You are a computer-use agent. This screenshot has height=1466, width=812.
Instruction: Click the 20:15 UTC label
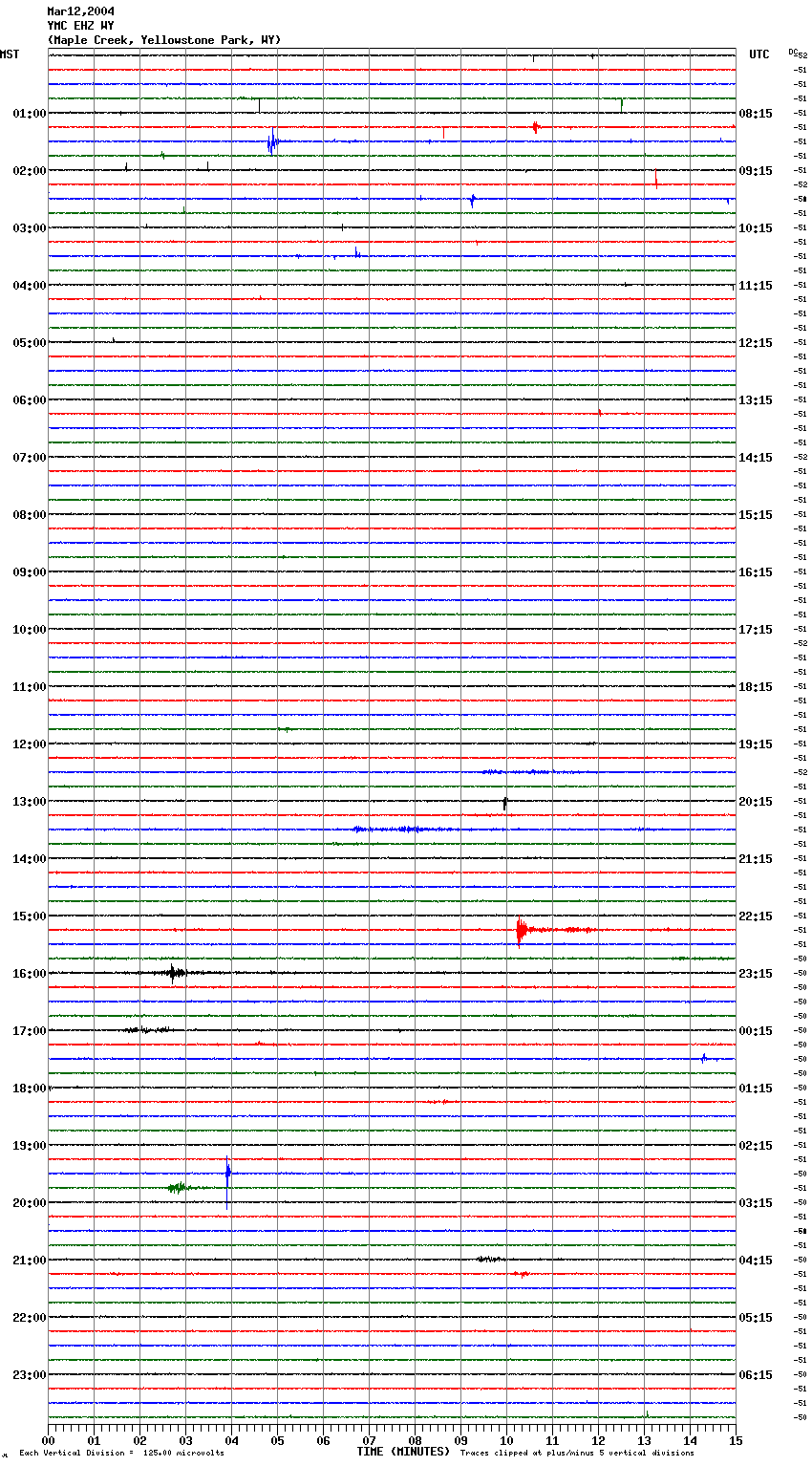(756, 802)
